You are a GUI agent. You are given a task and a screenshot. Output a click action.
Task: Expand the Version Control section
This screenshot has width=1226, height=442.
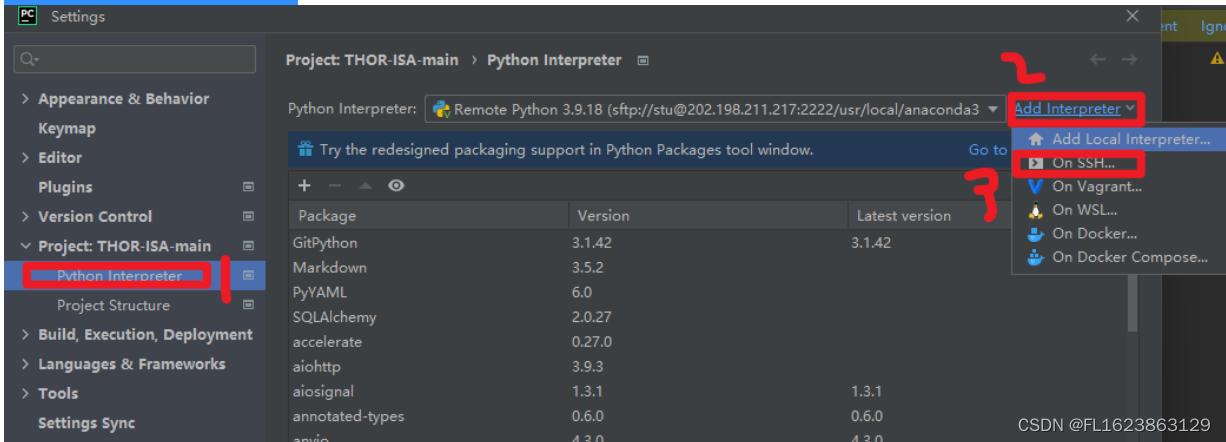coord(25,217)
